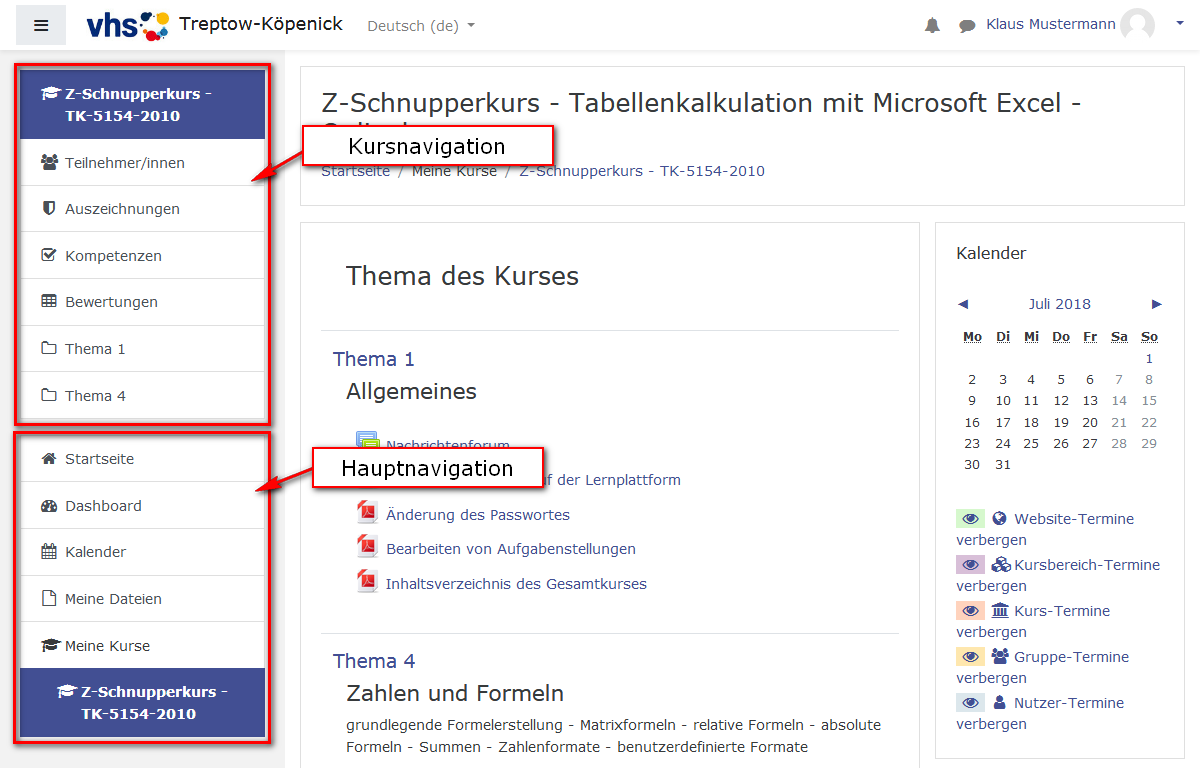Click the Klaus Mustermann avatar picture
The width and height of the screenshot is (1200, 768).
[1137, 25]
